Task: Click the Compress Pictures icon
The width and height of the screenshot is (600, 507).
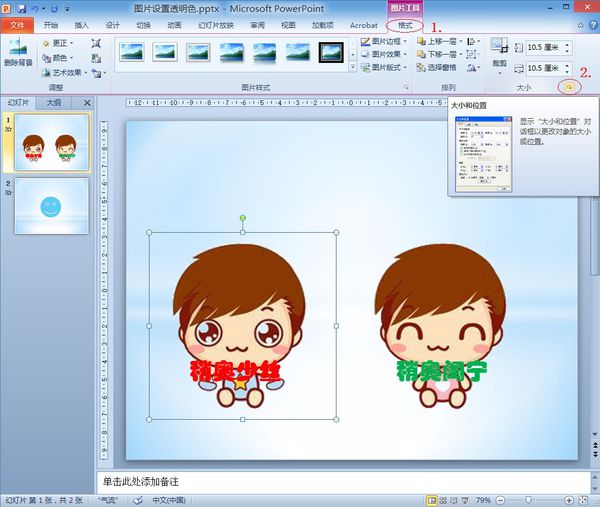Action: pos(96,43)
